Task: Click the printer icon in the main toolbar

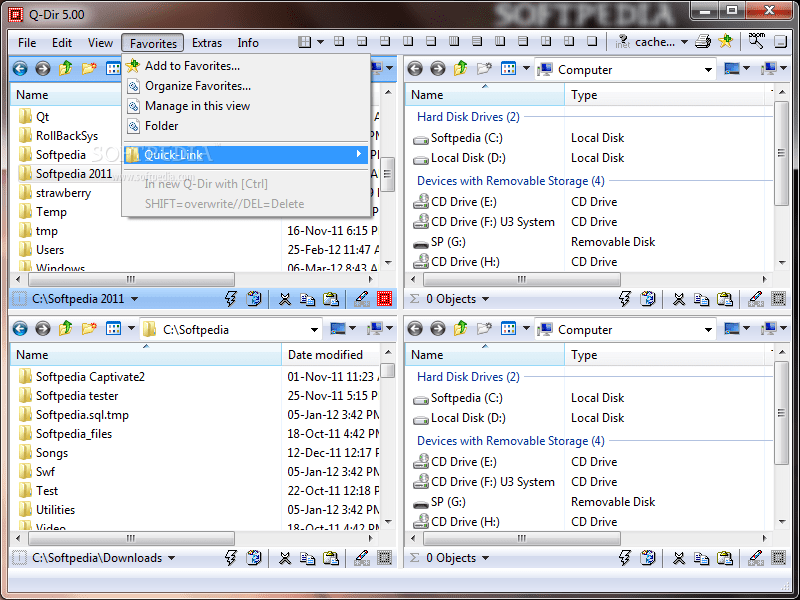Action: click(x=701, y=42)
